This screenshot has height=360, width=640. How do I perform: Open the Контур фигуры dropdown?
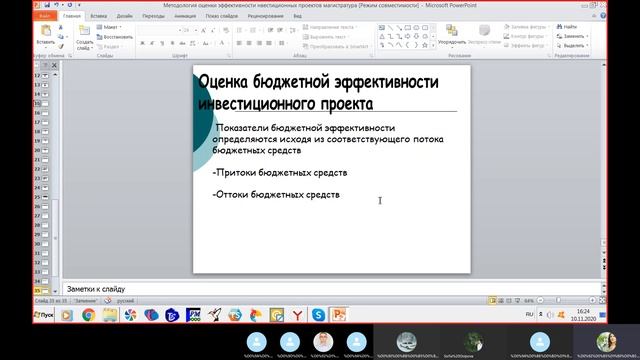click(x=526, y=36)
